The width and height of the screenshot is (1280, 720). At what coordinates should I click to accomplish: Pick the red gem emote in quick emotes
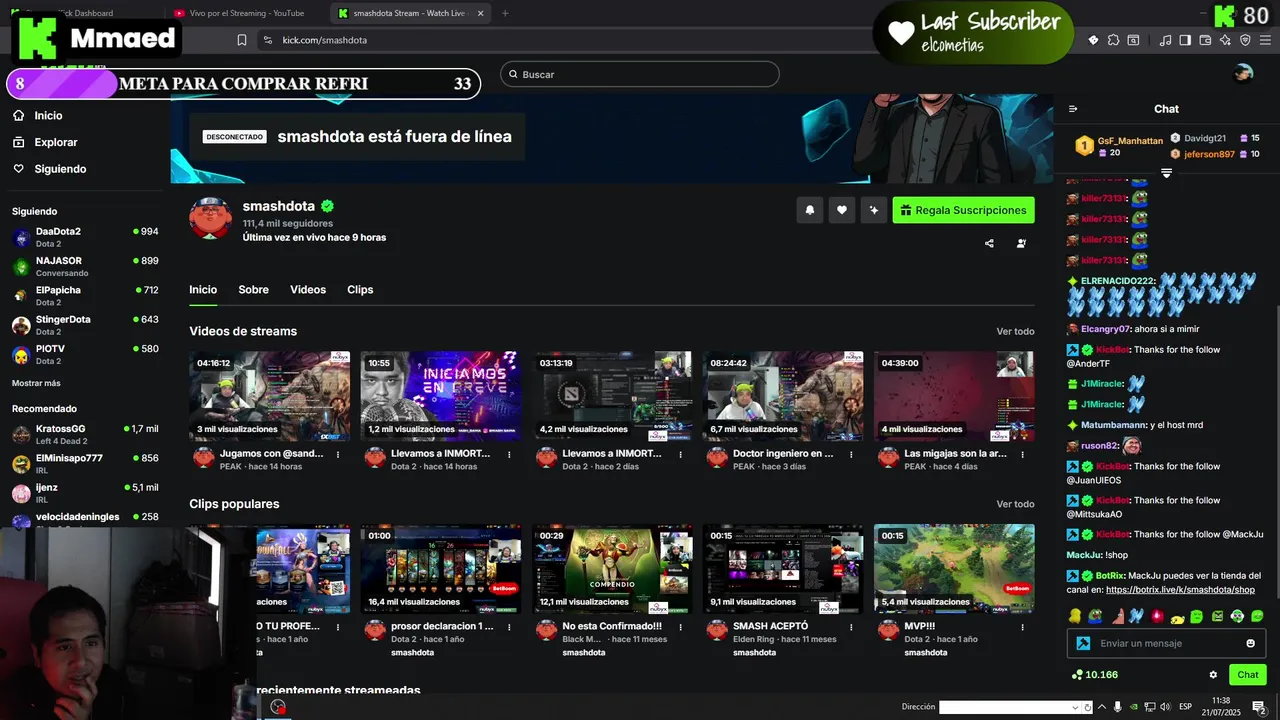click(x=1157, y=616)
